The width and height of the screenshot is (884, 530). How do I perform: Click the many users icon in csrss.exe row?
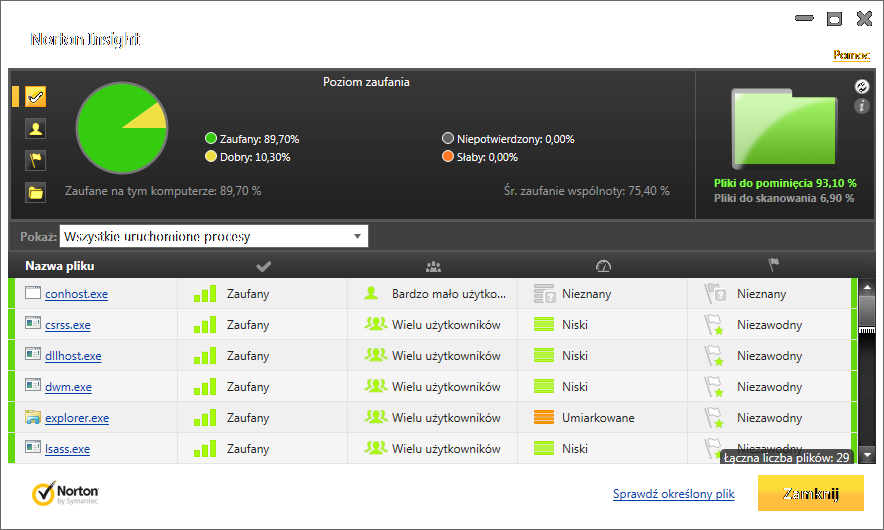pyautogui.click(x=375, y=324)
